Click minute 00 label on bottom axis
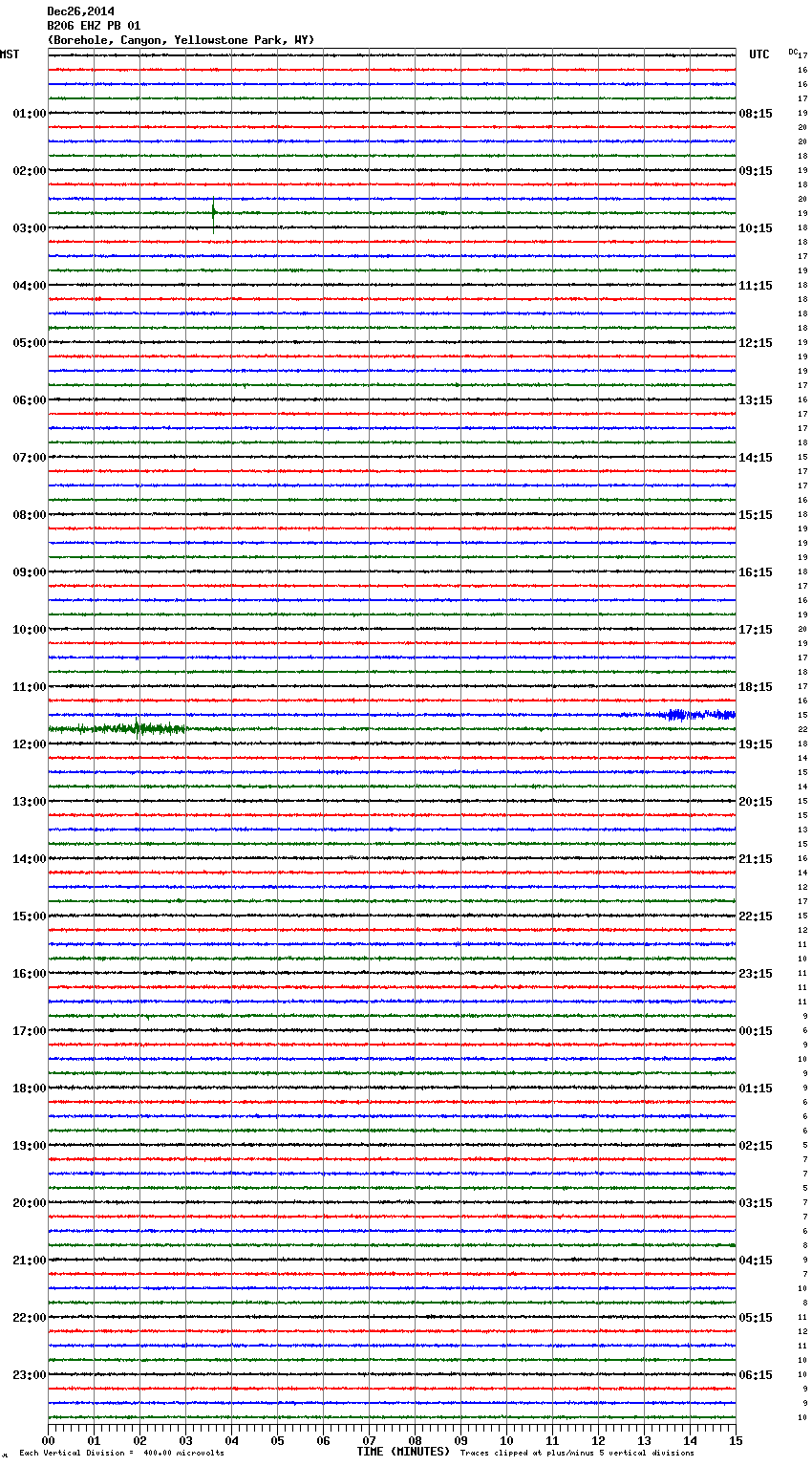 pyautogui.click(x=48, y=1440)
